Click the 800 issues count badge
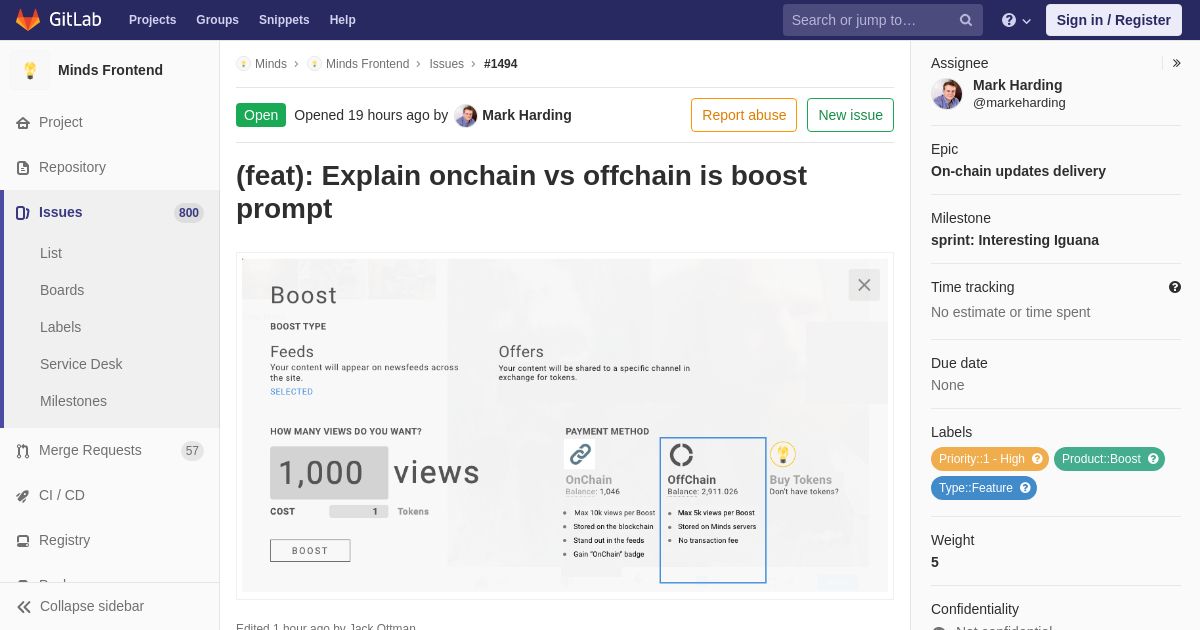Viewport: 1200px width, 630px height. click(188, 212)
